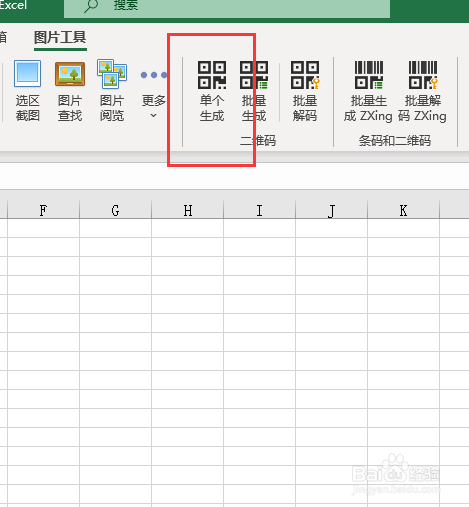Open the 图片阅览 picture viewer tool
This screenshot has height=507, width=469.
[x=112, y=91]
